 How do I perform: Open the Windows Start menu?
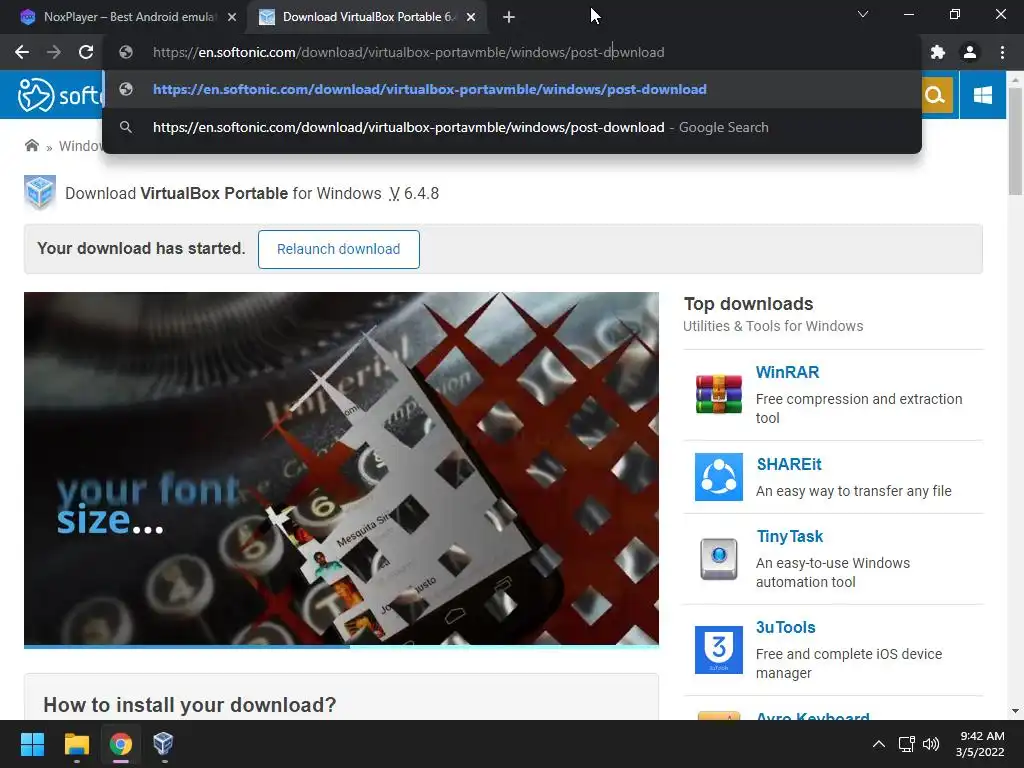32,744
